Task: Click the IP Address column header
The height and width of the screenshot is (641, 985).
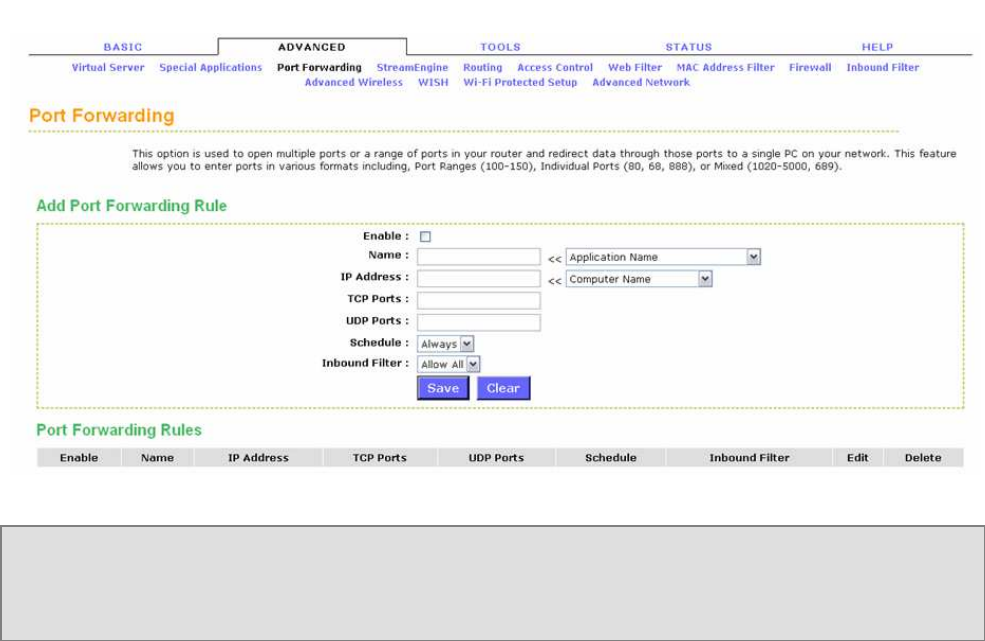Action: [x=258, y=457]
